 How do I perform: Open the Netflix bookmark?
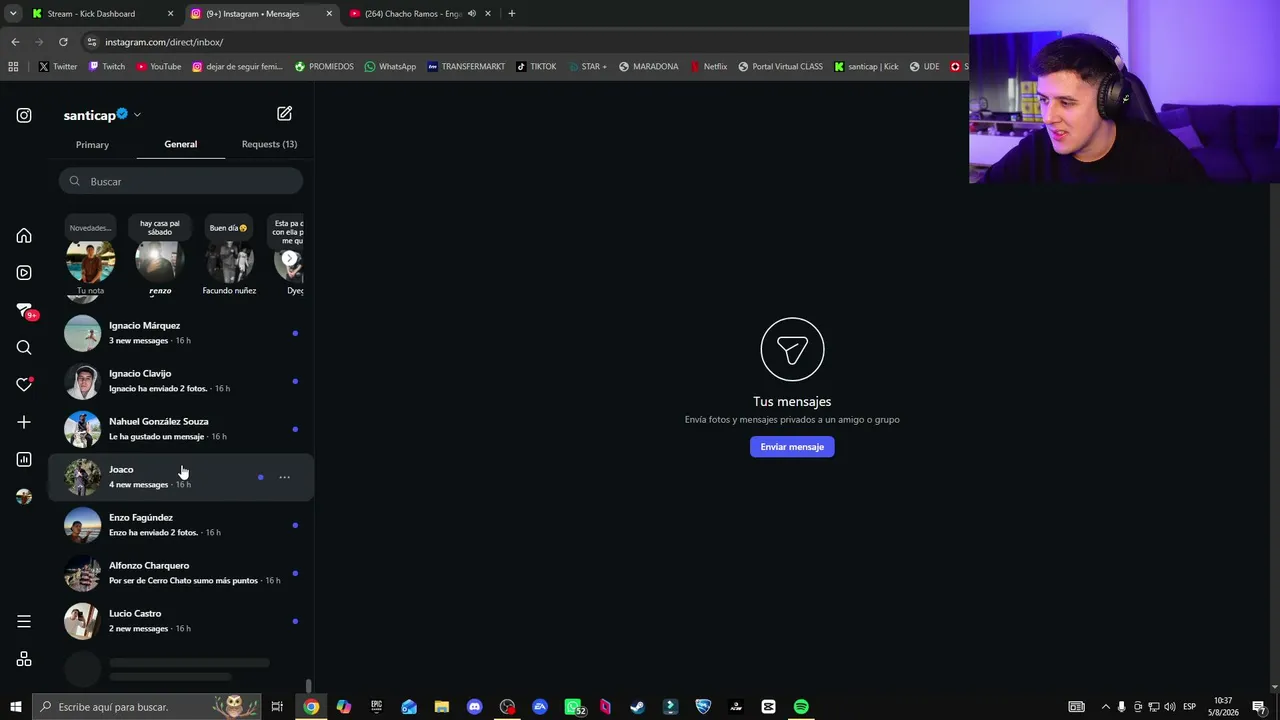tap(708, 67)
